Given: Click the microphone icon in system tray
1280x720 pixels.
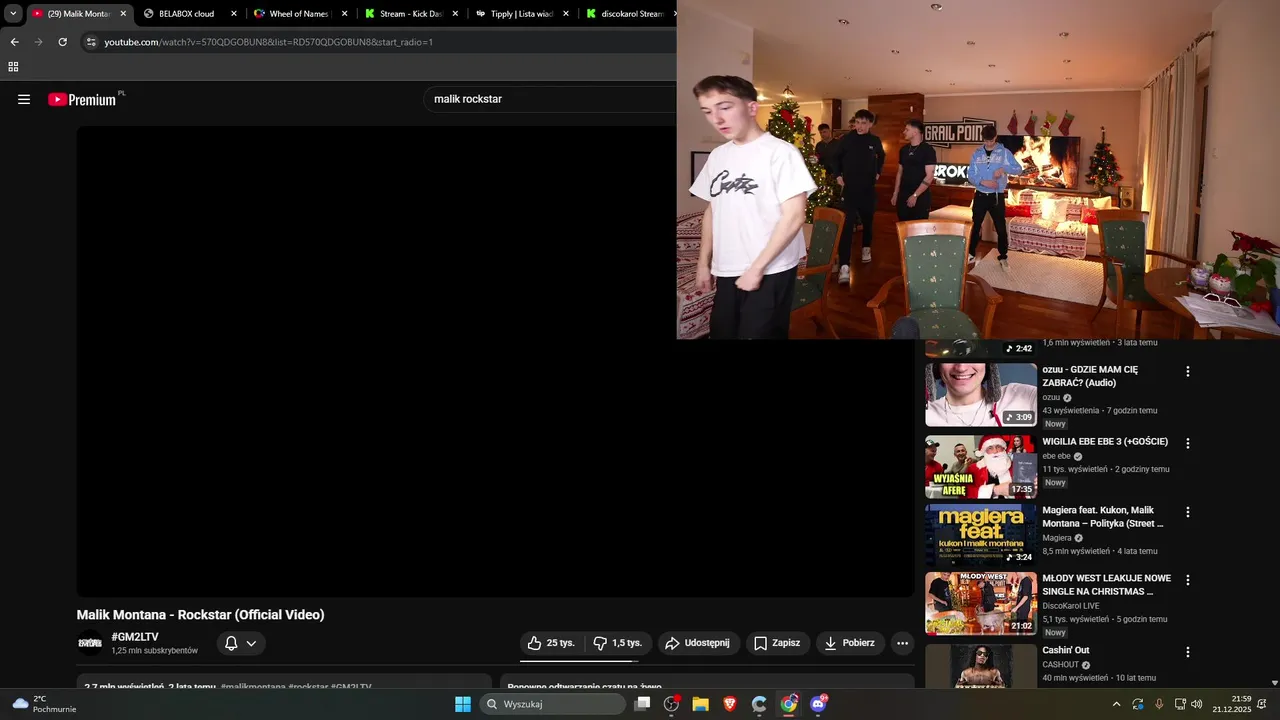Looking at the screenshot, I should pos(1159,704).
